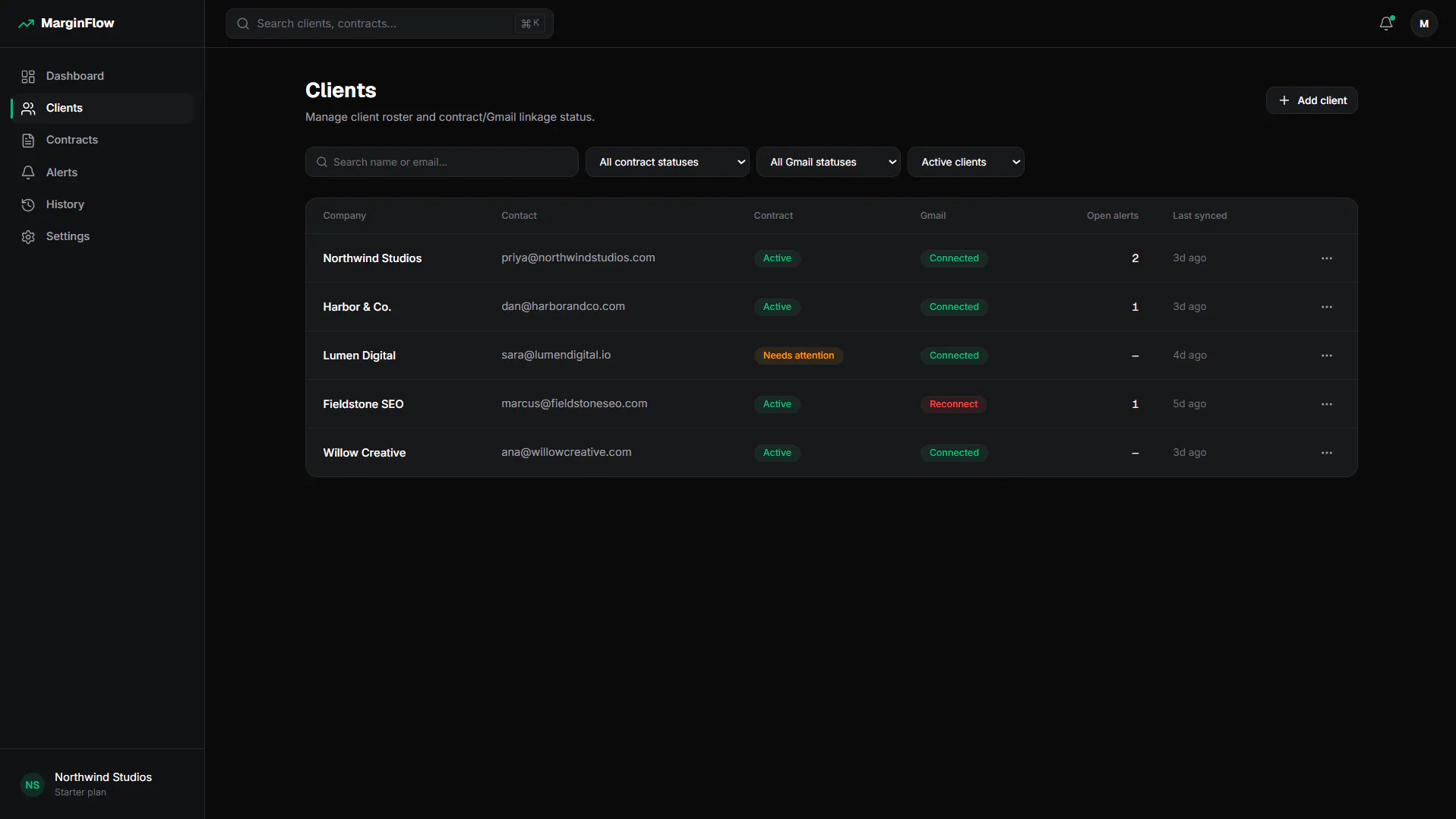Open row actions for Harbor & Co.
Viewport: 1456px width, 819px height.
point(1326,307)
